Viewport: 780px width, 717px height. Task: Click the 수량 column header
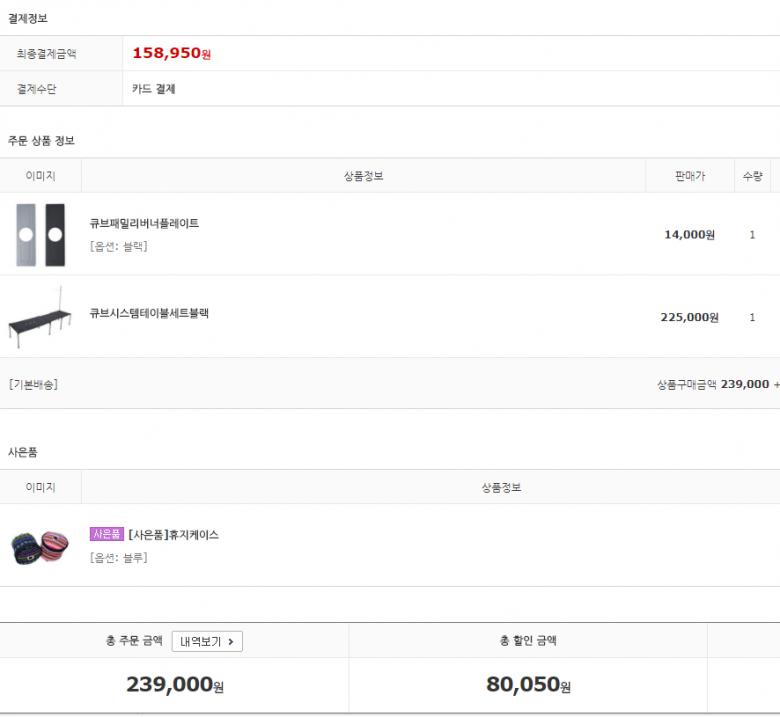[752, 176]
